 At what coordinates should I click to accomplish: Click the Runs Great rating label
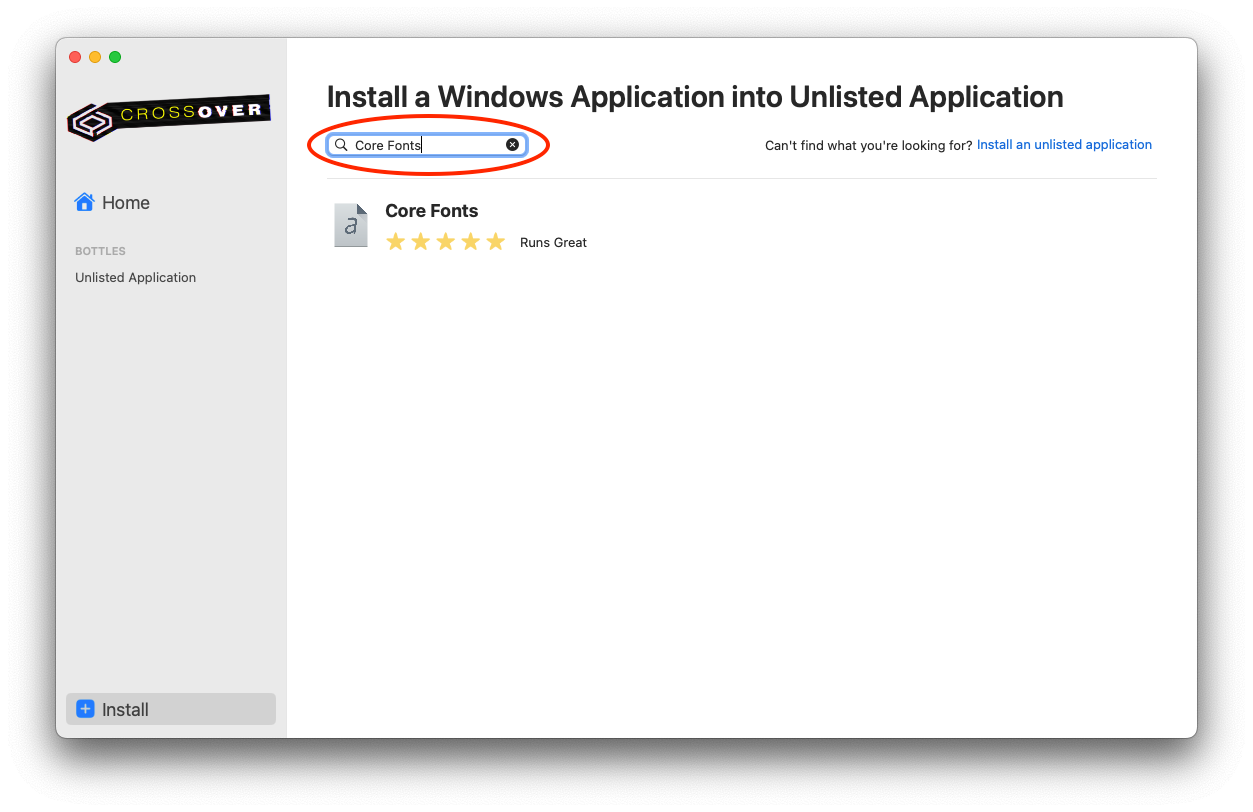tap(553, 243)
